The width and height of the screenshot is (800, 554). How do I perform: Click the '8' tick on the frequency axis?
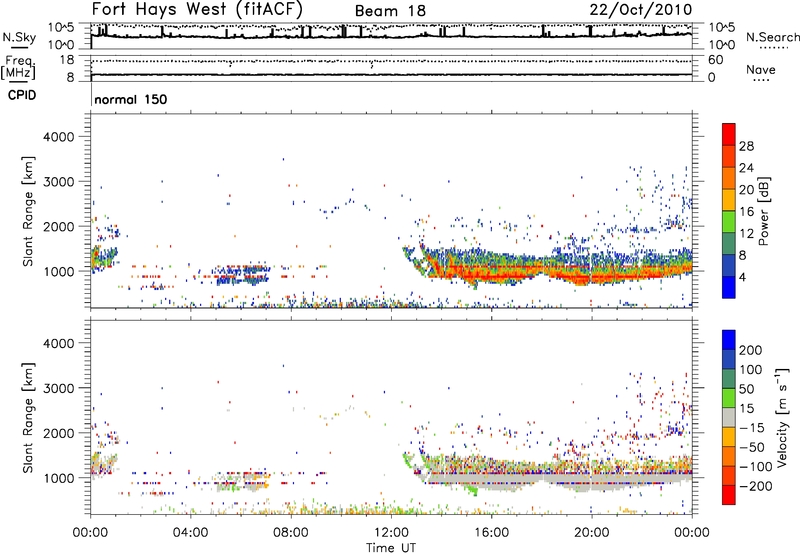click(x=70, y=77)
